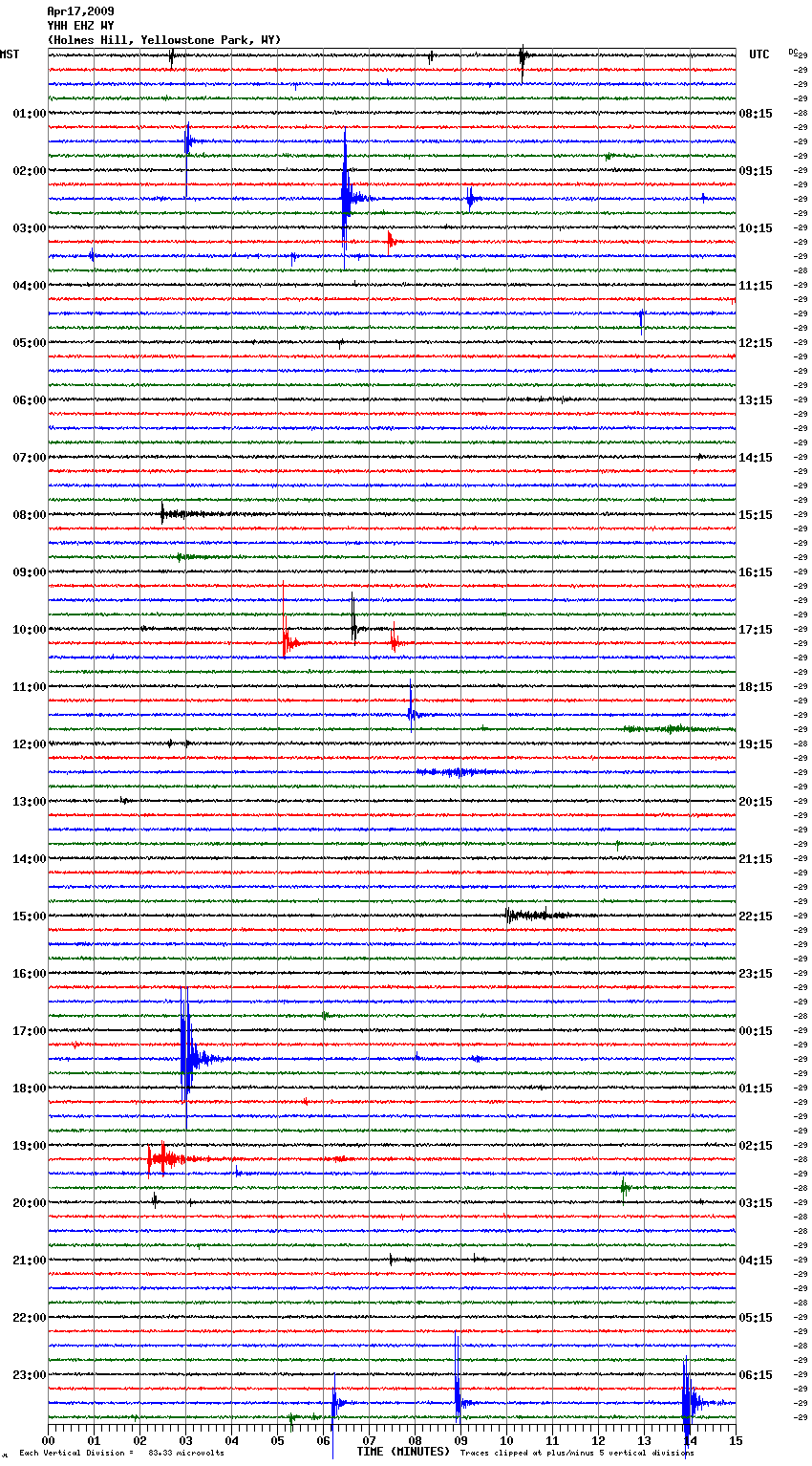Screen dimensions: 812x1466
Task: Select the '19:00' MST time label
Action: pos(30,1146)
